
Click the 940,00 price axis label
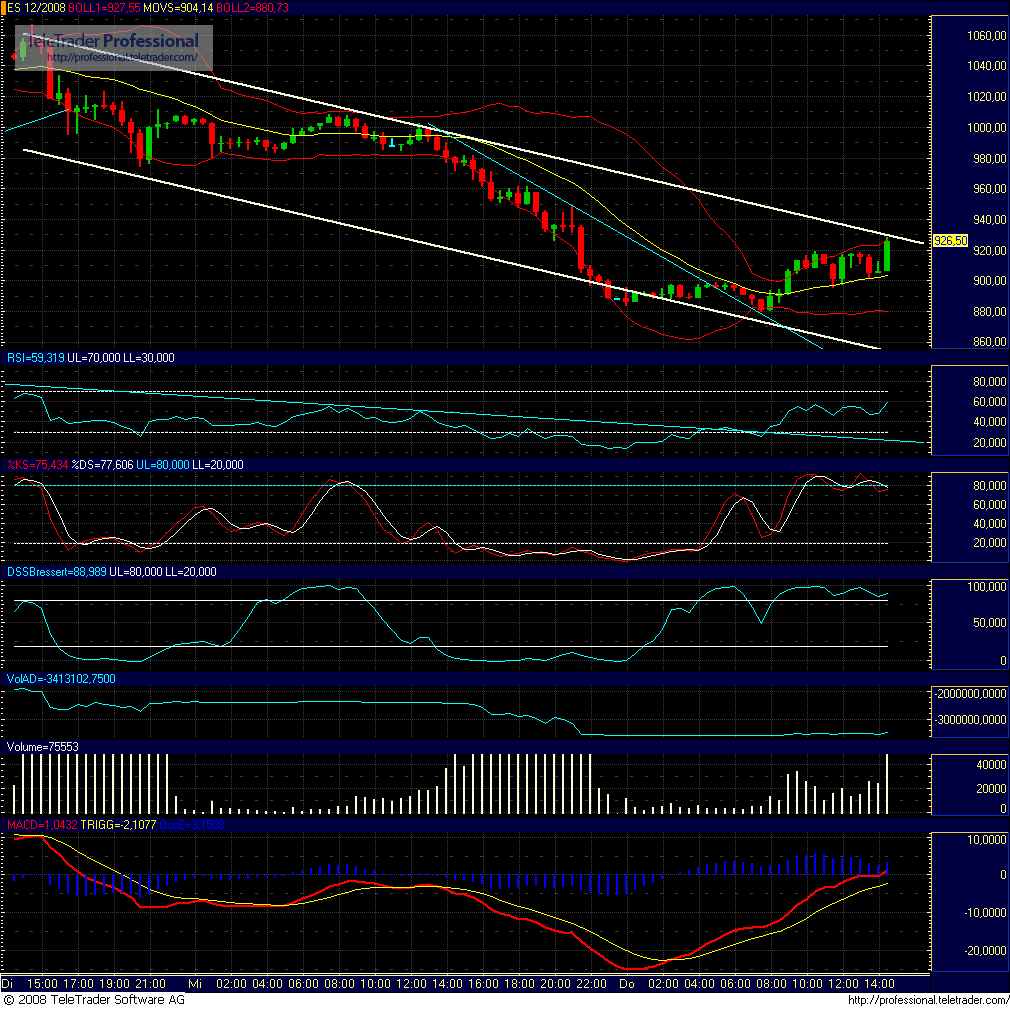coord(989,220)
